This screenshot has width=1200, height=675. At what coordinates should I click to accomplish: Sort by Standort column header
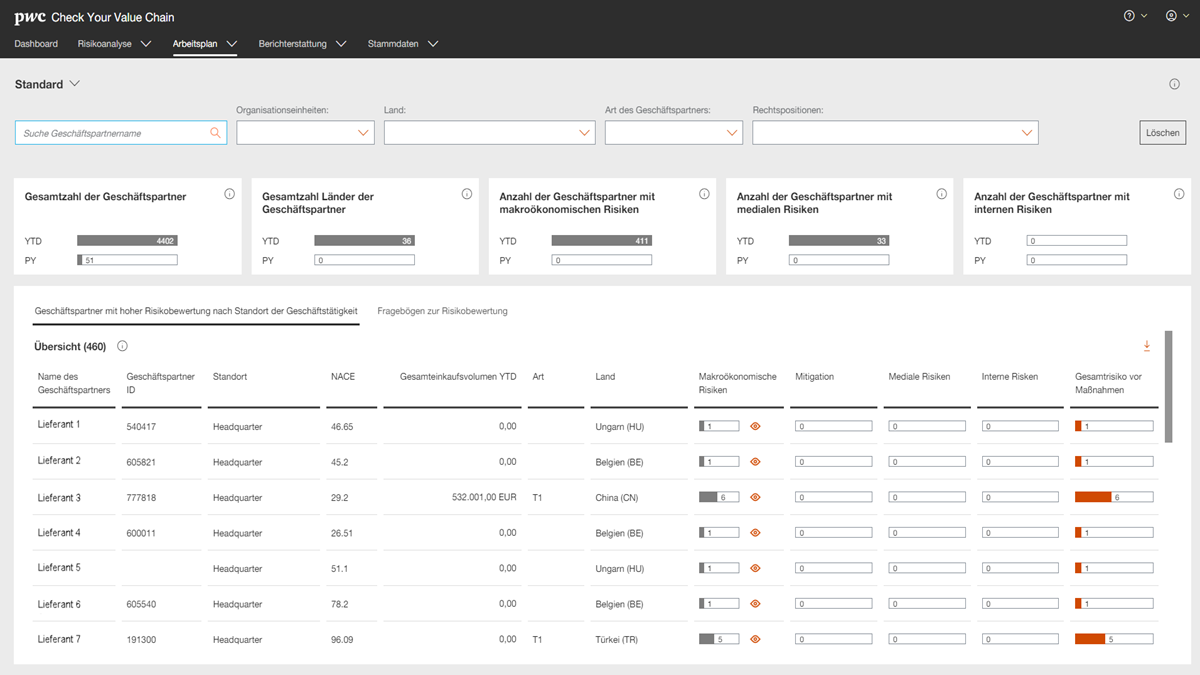tap(230, 377)
